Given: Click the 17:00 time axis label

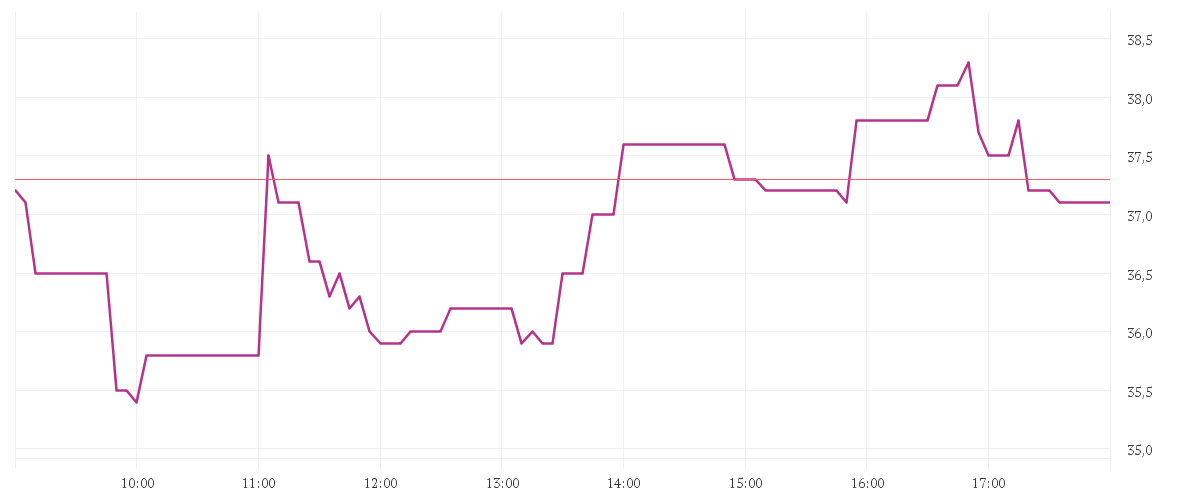Looking at the screenshot, I should click(x=989, y=483).
